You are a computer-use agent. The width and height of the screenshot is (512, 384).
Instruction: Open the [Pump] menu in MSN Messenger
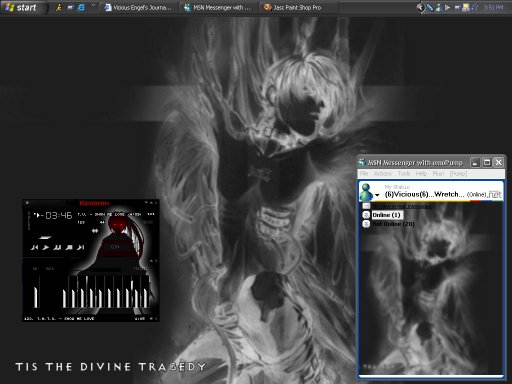click(x=458, y=174)
